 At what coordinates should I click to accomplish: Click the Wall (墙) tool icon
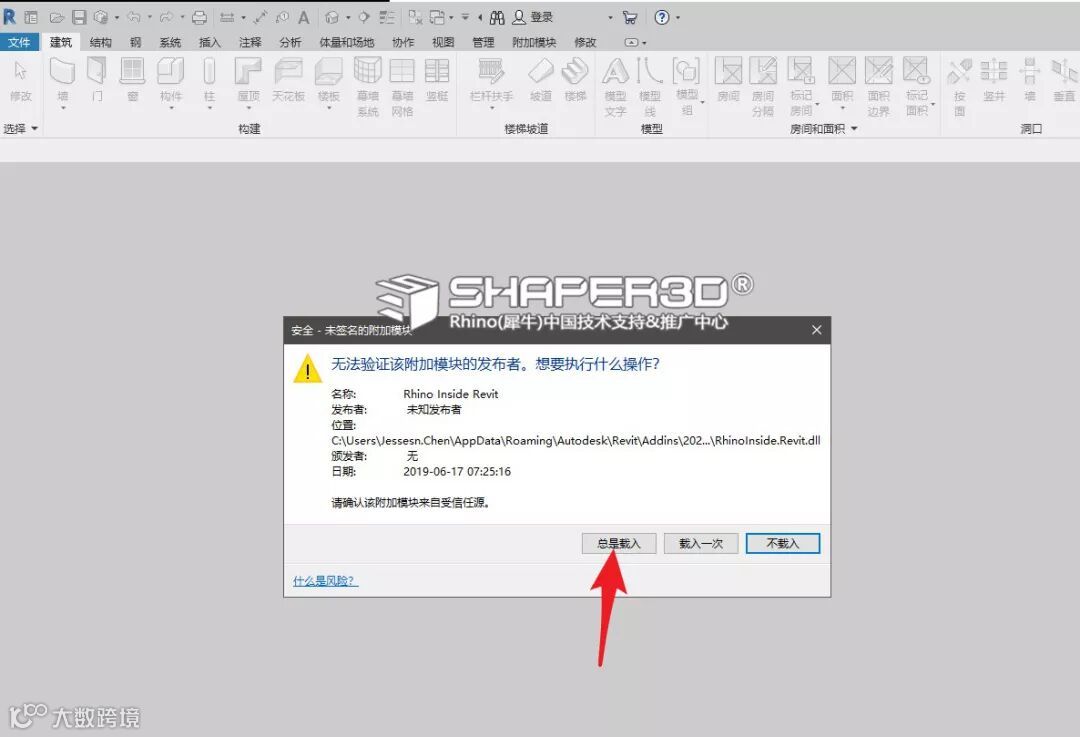tap(63, 72)
